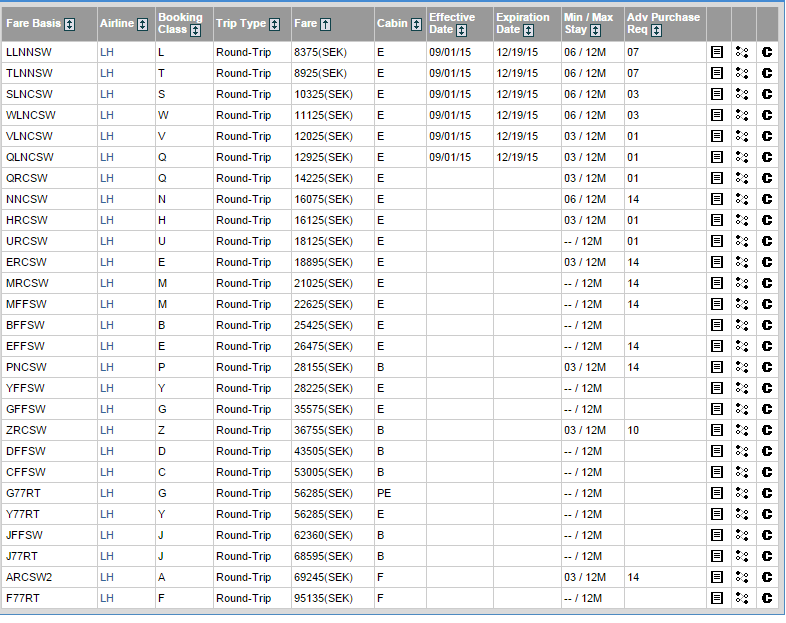Screen dimensions: 786x623
Task: Select the 95135(SEK) fare cell
Action: click(320, 598)
